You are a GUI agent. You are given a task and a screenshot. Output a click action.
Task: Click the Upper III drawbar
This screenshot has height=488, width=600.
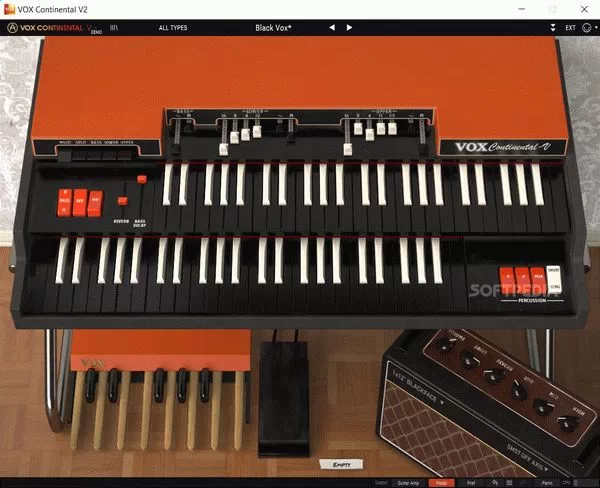(x=392, y=128)
